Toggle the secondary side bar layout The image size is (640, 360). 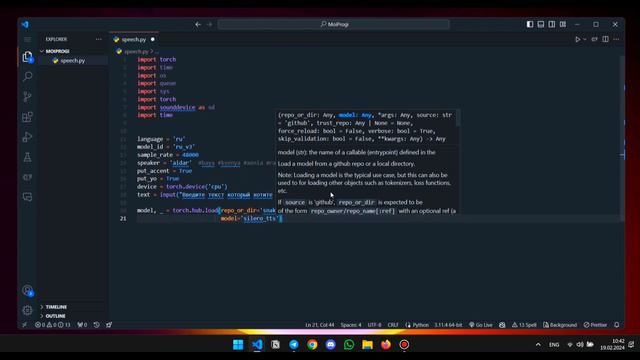click(x=552, y=24)
